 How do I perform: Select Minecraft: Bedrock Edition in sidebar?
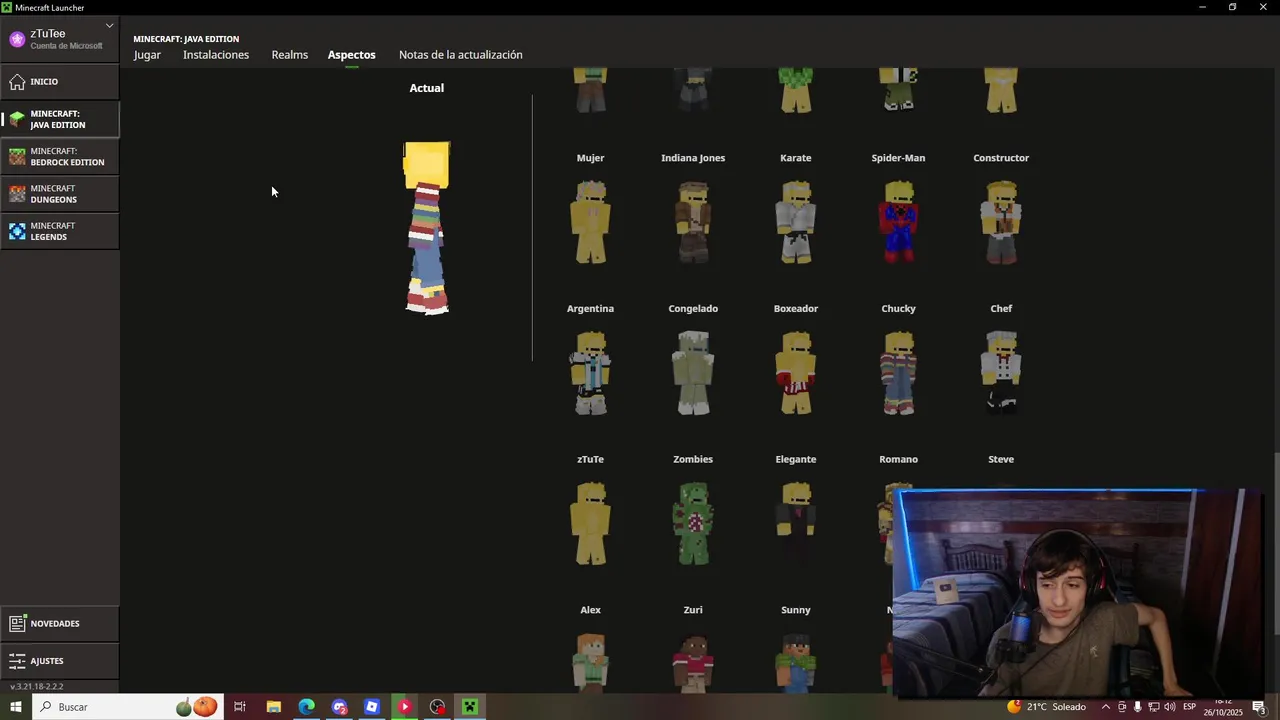click(x=59, y=157)
